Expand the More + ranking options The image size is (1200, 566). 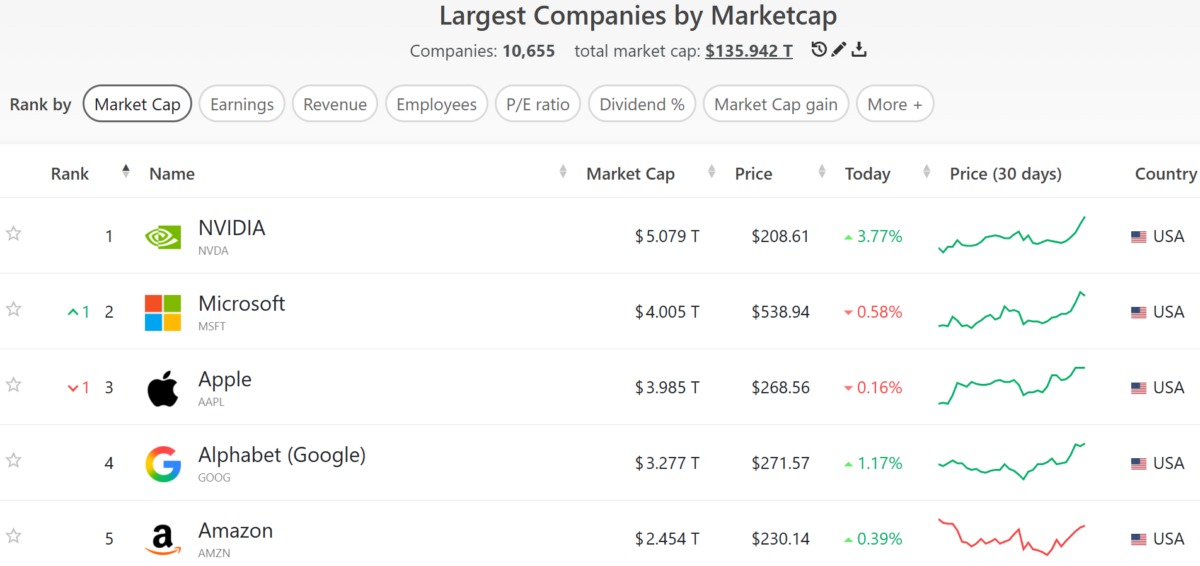[x=894, y=104]
